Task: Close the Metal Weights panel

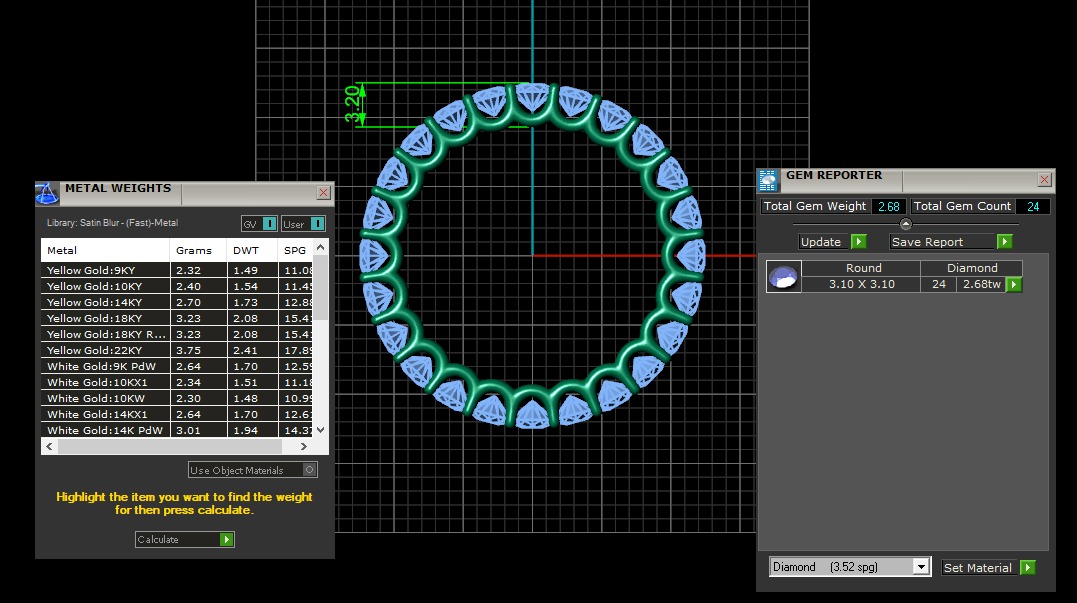Action: tap(324, 193)
